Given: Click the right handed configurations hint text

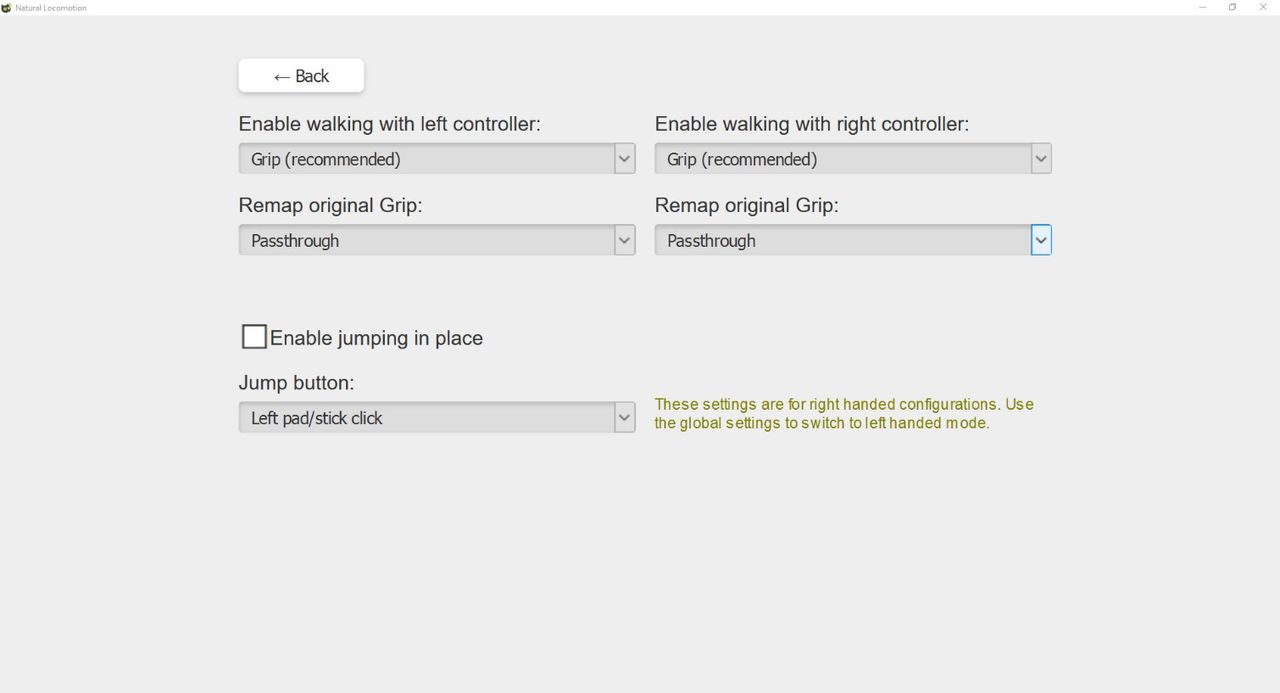Looking at the screenshot, I should click(844, 413).
